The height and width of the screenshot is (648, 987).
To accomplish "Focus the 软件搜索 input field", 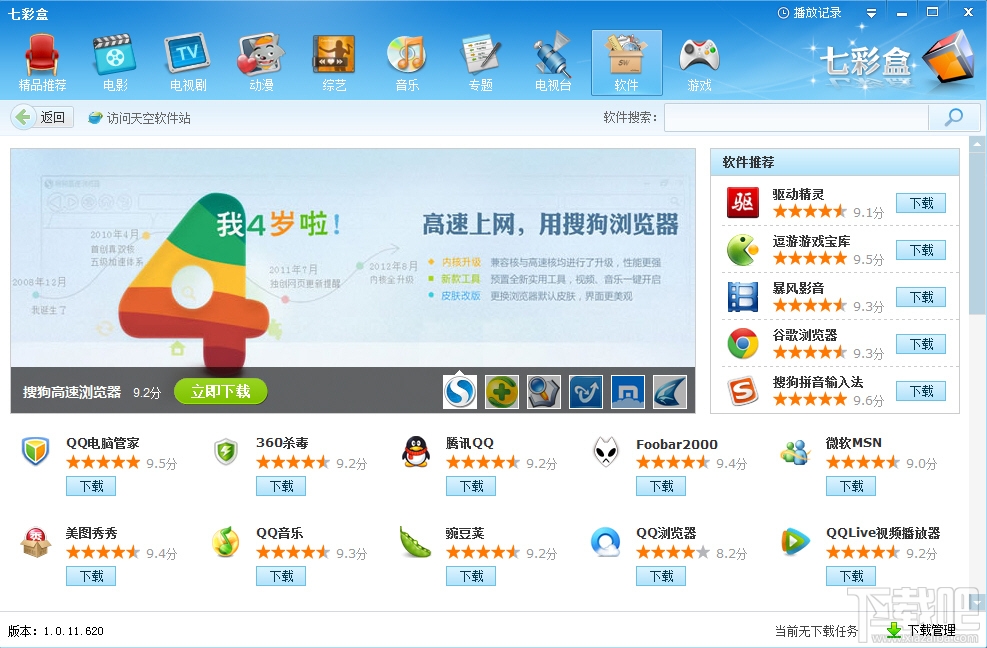I will click(x=796, y=118).
